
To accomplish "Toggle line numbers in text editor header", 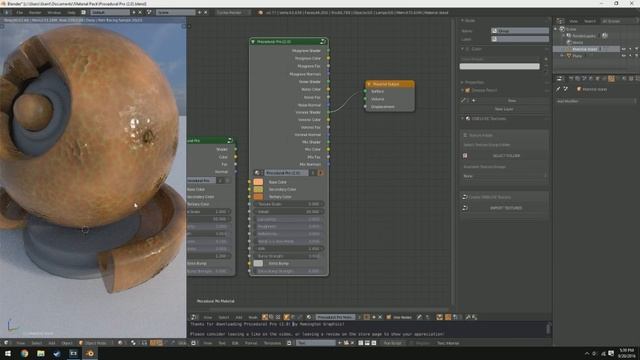I will (361, 343).
